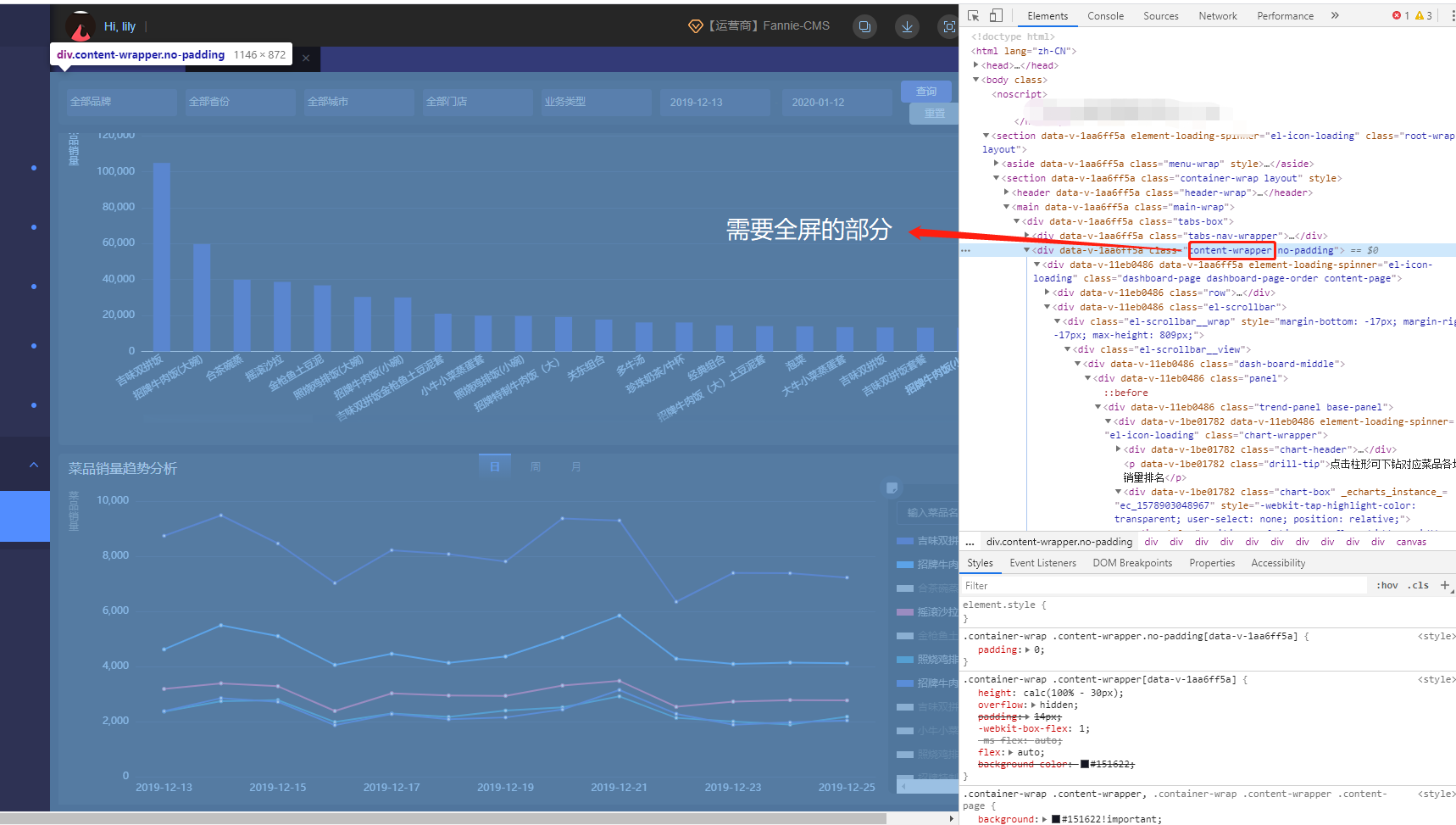Viewport: 1456px width, 825px height.
Task: Toggle the device toolbar in DevTools
Action: 996,15
